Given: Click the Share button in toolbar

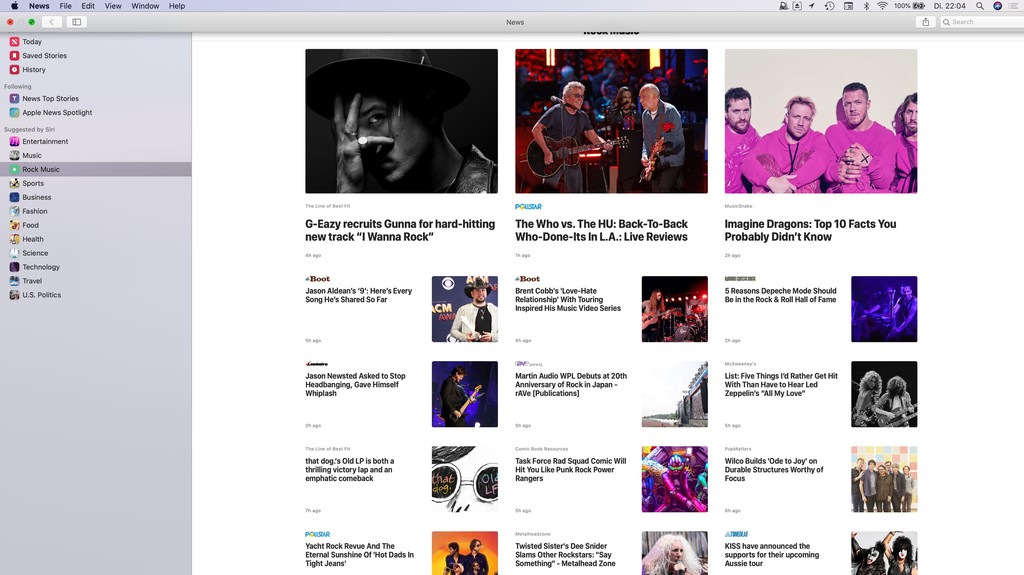Looking at the screenshot, I should 925,22.
